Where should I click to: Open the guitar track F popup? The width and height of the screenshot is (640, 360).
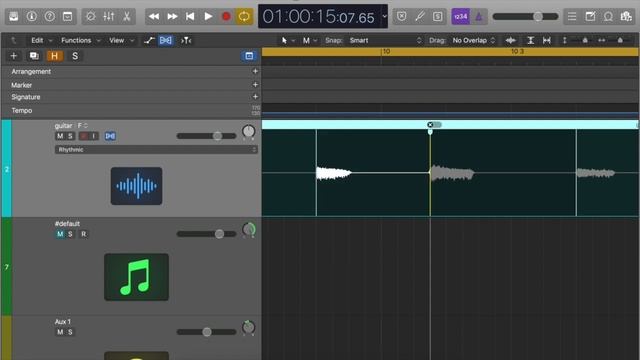click(83, 126)
